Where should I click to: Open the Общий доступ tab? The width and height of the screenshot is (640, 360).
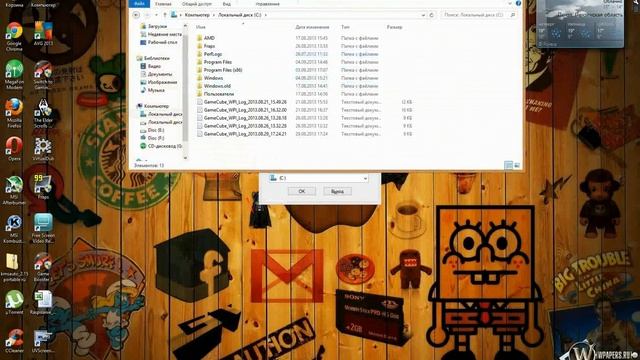pyautogui.click(x=197, y=4)
